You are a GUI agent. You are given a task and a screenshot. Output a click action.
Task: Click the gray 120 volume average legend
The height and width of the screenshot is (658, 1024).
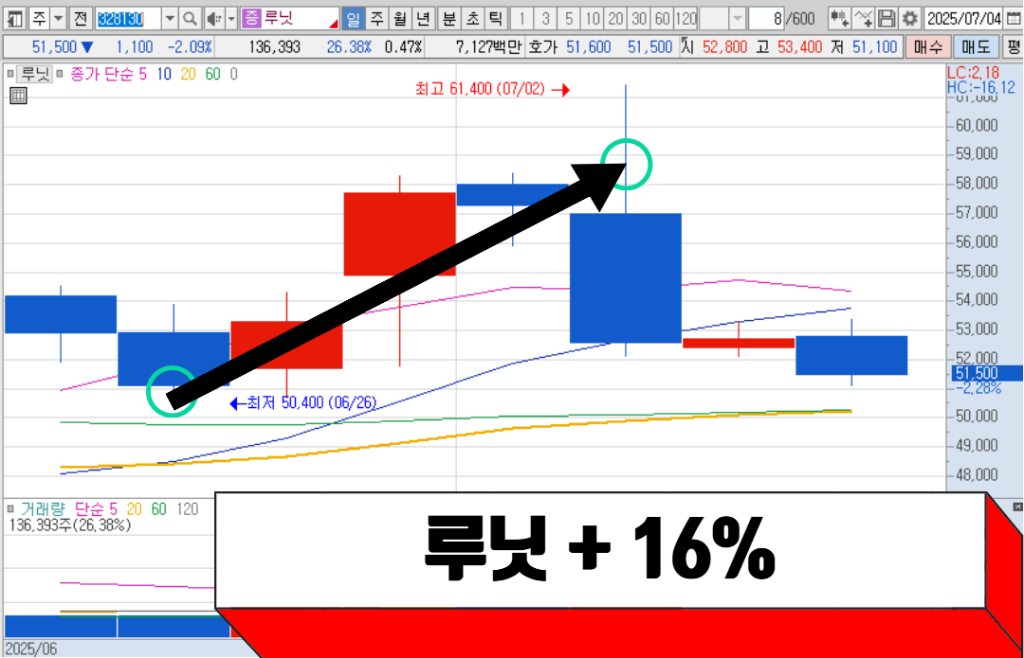click(x=188, y=508)
